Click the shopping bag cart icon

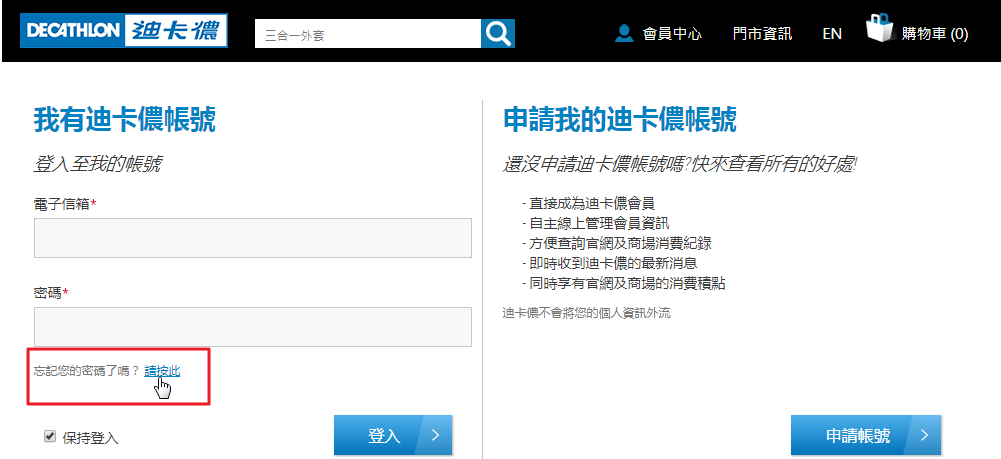882,29
